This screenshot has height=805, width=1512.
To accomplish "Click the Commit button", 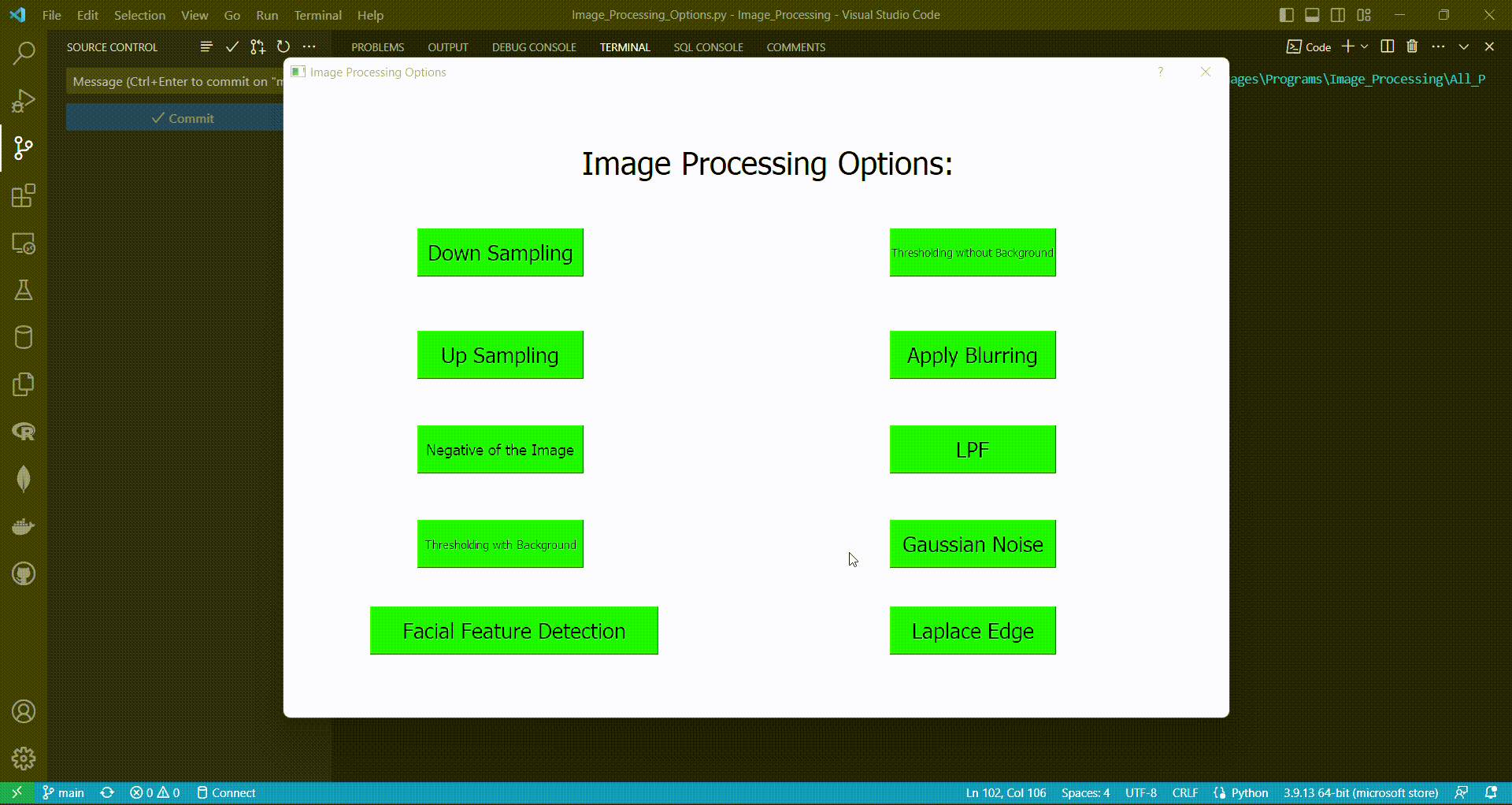I will 183,117.
